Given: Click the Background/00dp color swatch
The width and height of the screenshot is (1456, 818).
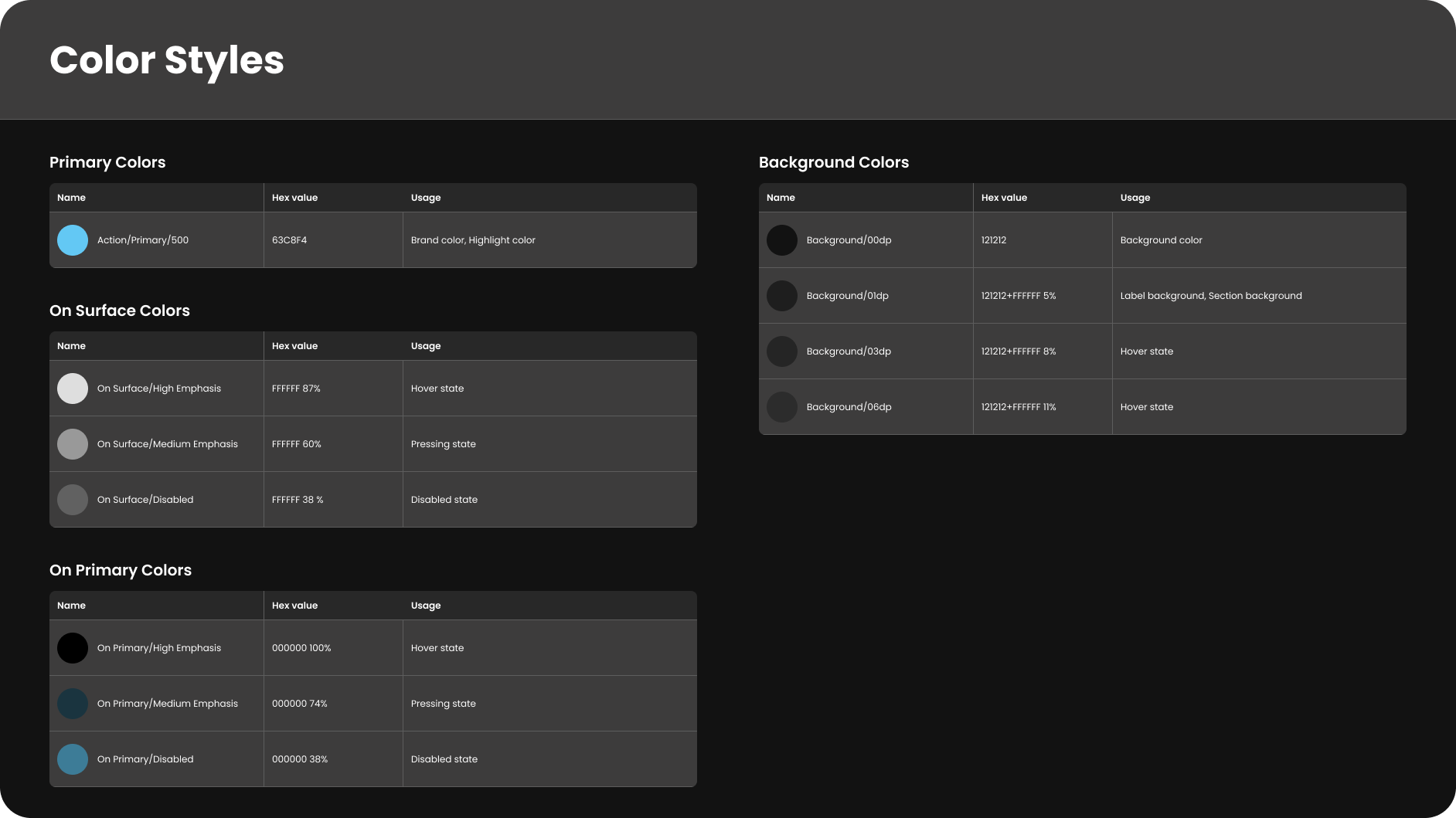Looking at the screenshot, I should 782,240.
